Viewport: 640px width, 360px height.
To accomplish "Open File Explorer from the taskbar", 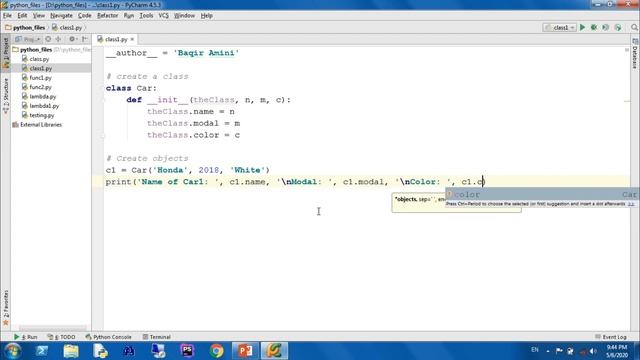I will click(x=71, y=351).
